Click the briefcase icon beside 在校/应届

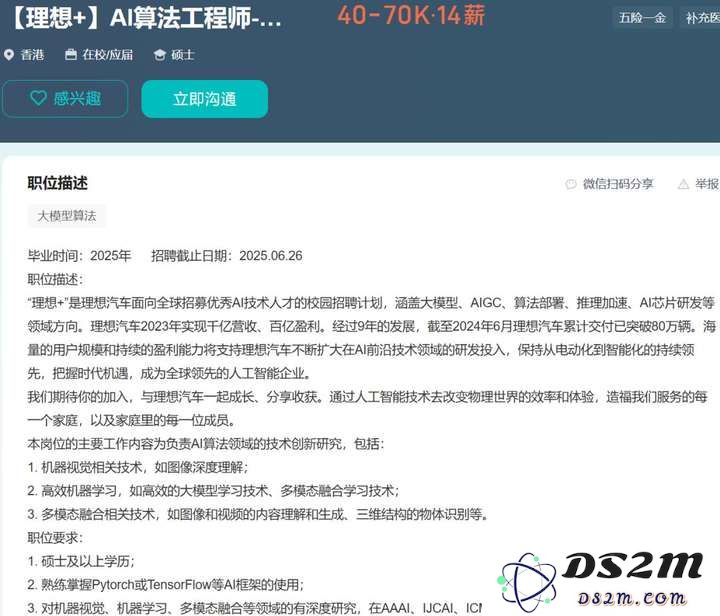(71, 55)
